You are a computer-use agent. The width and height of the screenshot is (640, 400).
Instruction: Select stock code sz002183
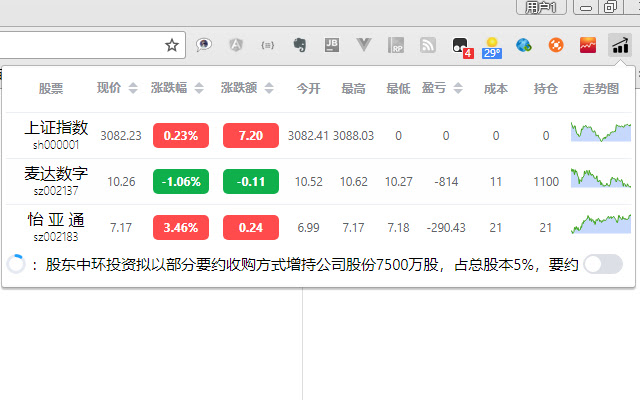56,237
